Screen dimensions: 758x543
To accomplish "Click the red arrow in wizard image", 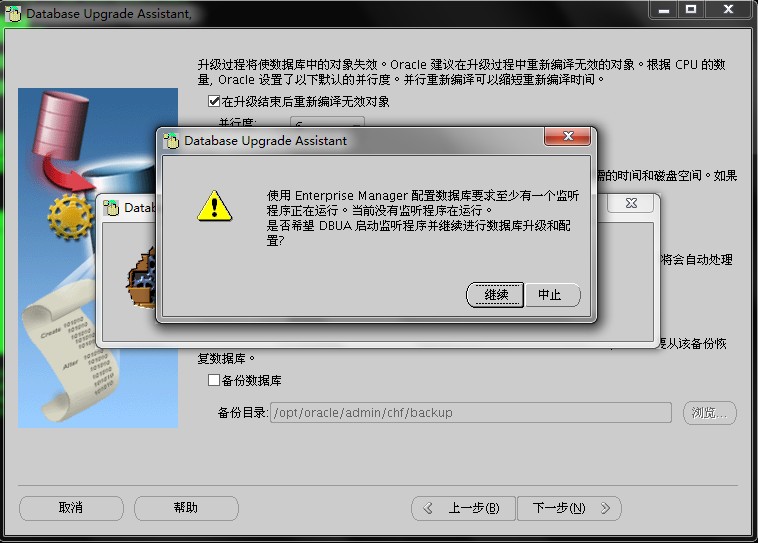I will [x=68, y=174].
